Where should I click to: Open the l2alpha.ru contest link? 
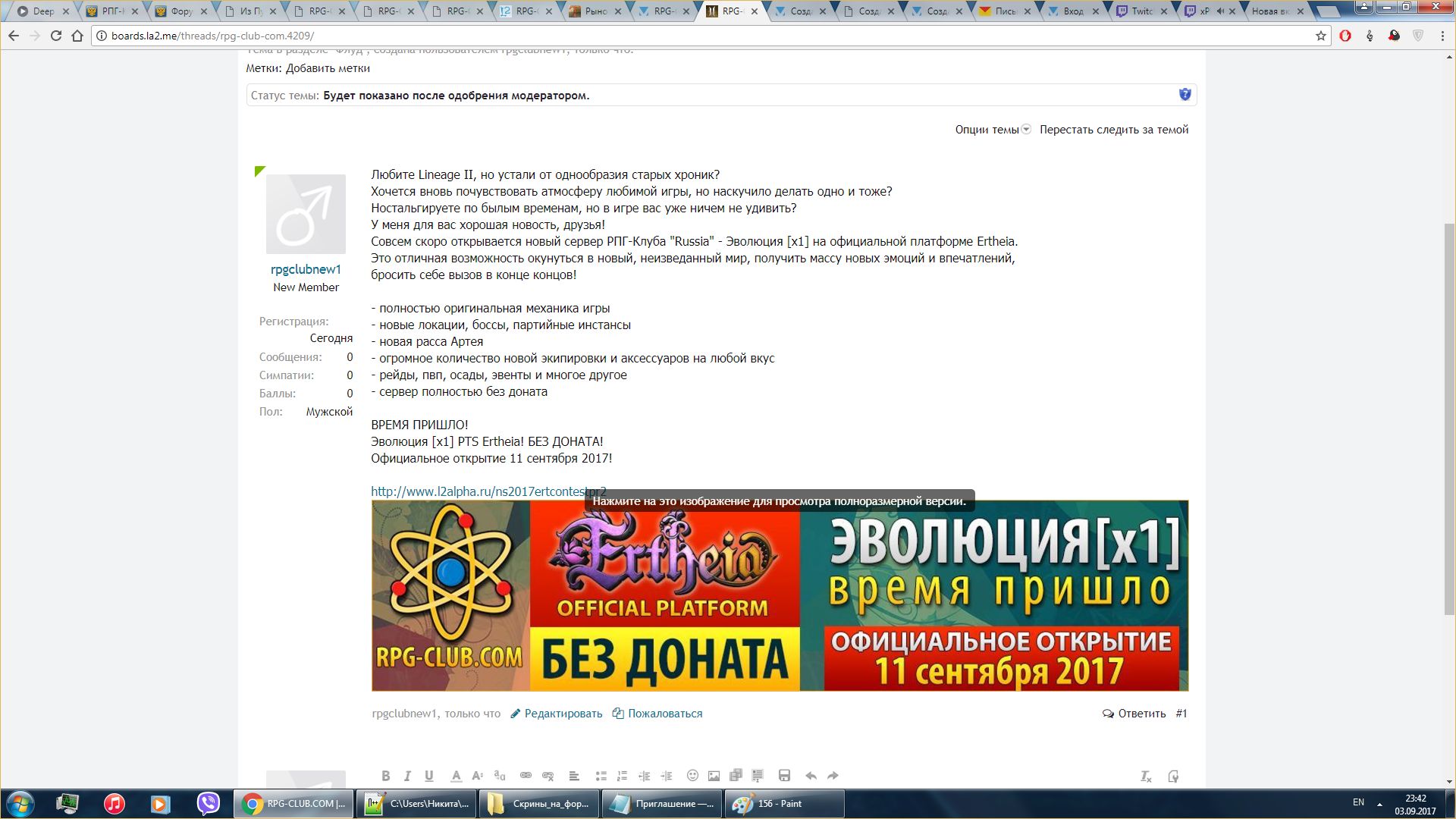488,491
